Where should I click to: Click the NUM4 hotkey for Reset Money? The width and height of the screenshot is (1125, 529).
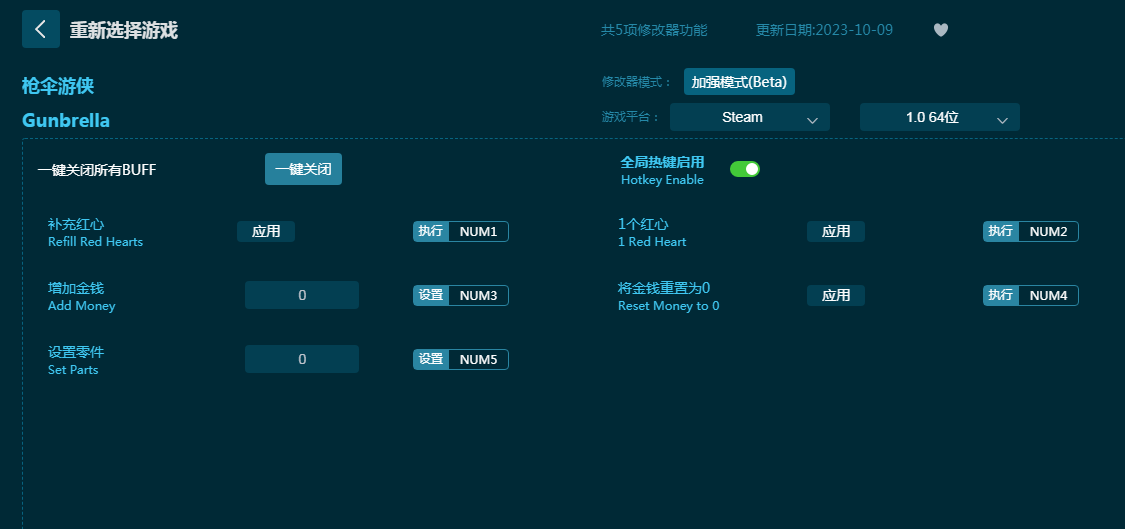(x=1048, y=295)
